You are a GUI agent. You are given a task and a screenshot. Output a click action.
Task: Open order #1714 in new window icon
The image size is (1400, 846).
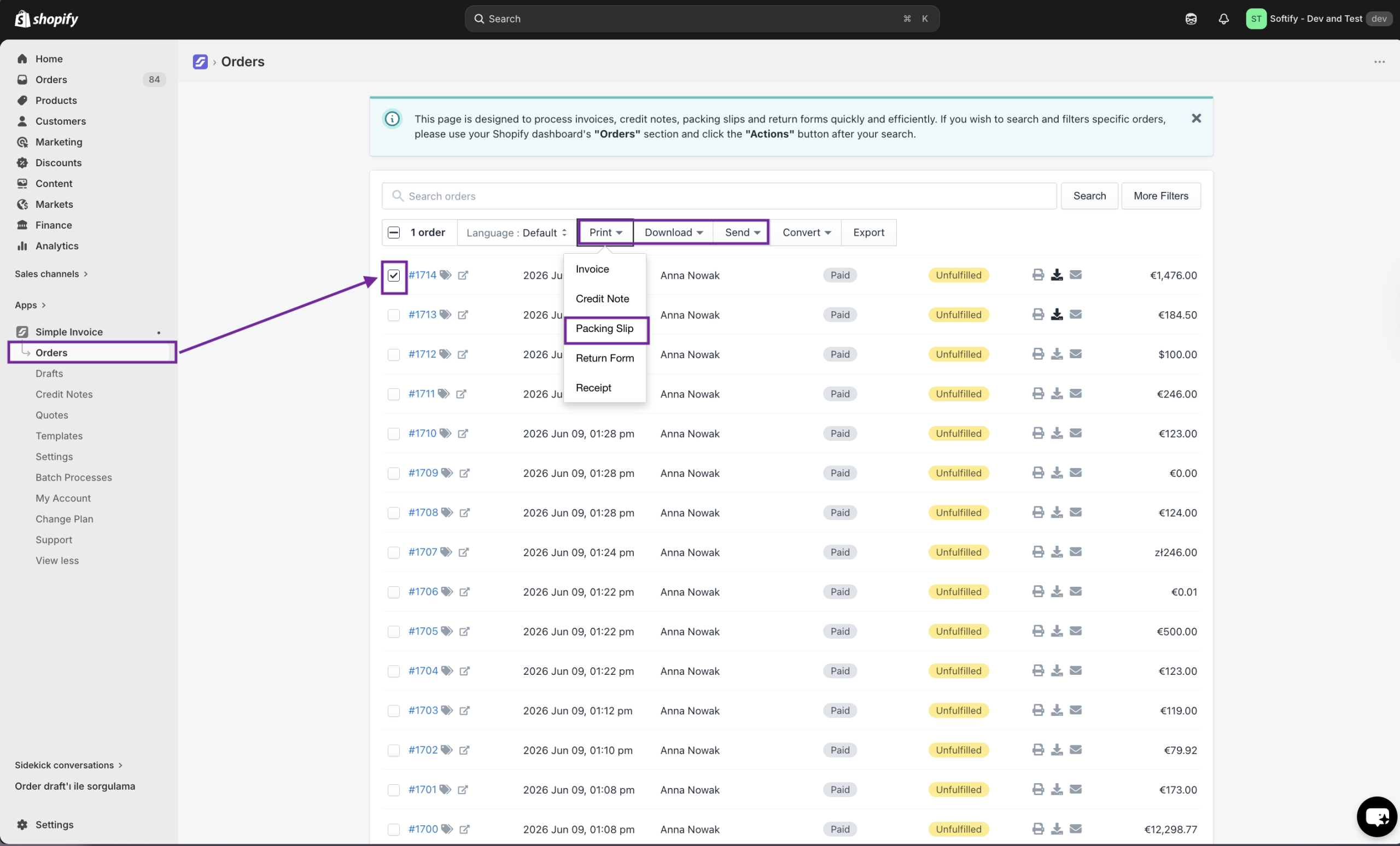tap(463, 275)
